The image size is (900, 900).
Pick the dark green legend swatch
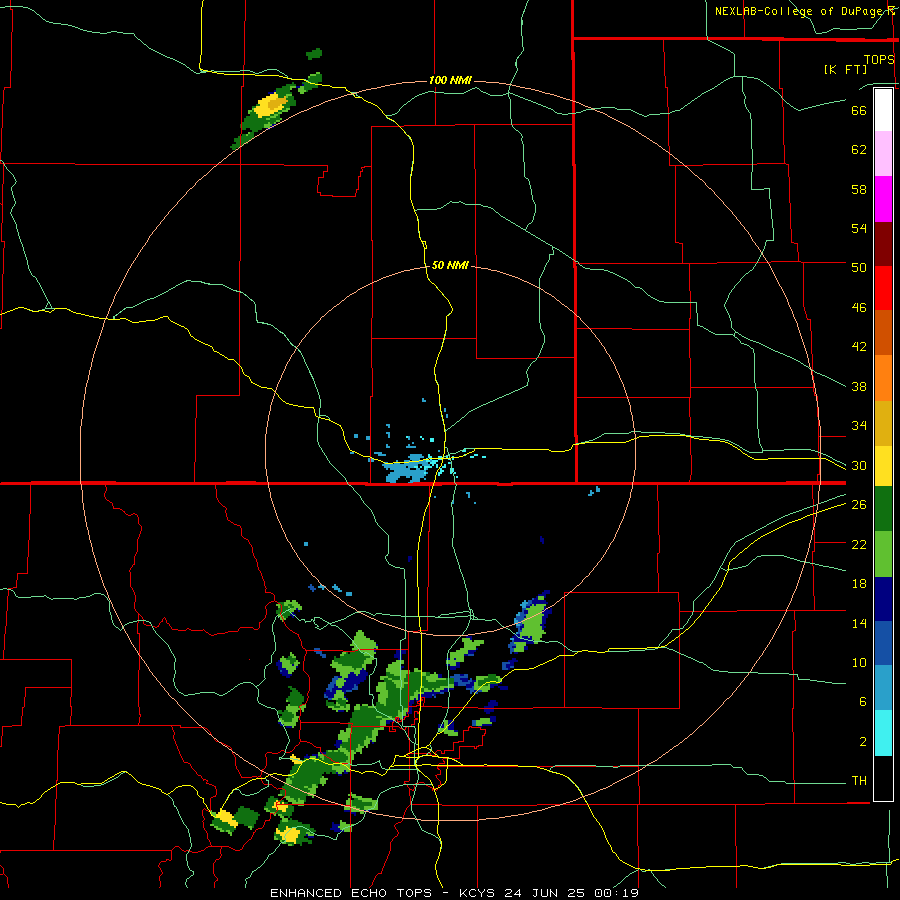point(883,509)
